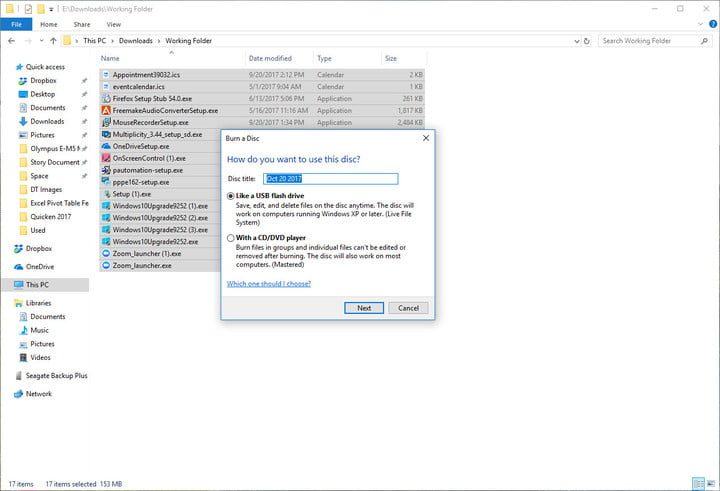Click the Disc title text field
Screen dimensions: 720x491
pos(330,179)
